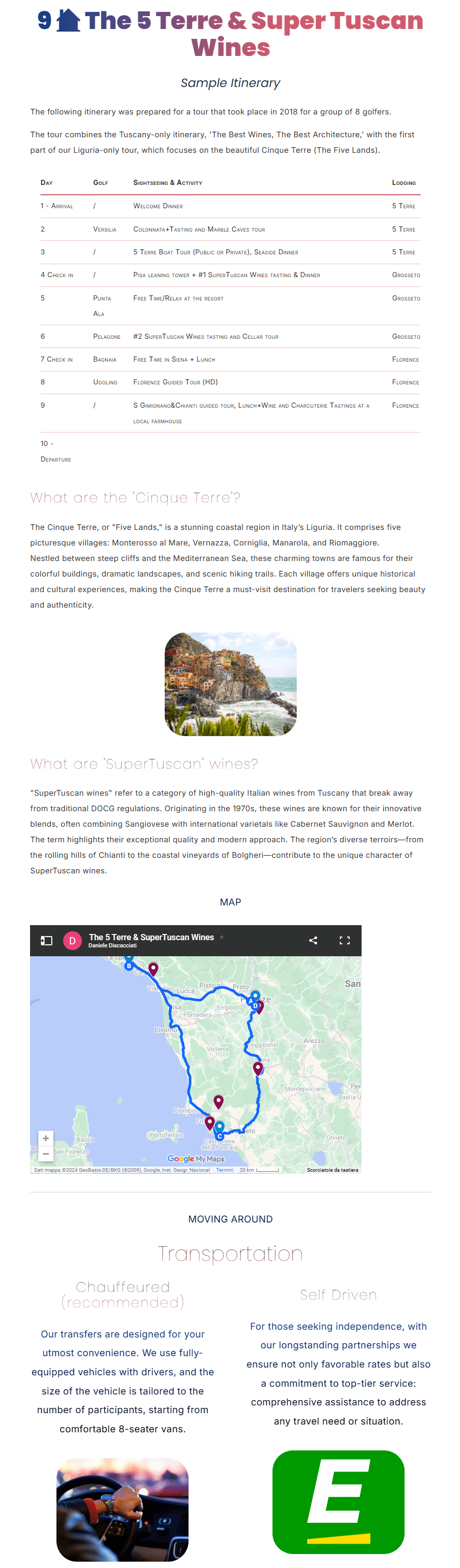Click route marker B near La Spezia

click(129, 966)
